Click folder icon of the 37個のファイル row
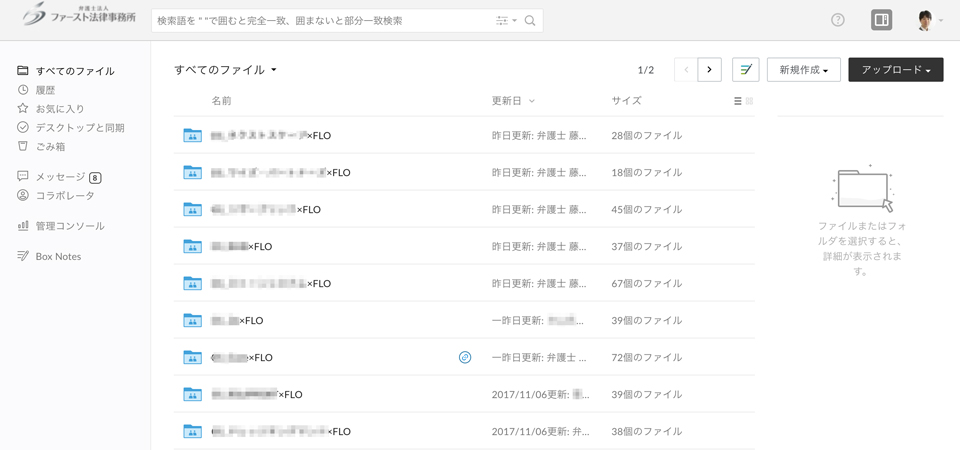Screen dimensions: 960x450 (x=192, y=247)
